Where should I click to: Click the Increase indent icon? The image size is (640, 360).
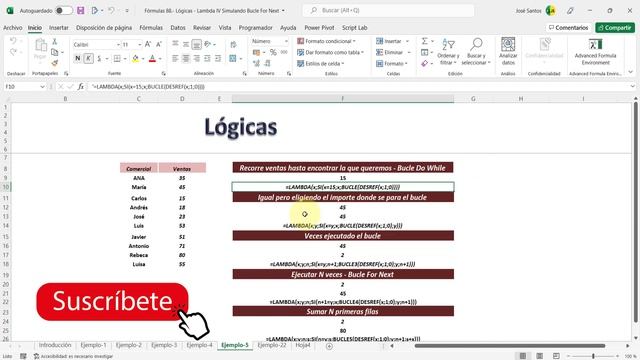click(218, 59)
